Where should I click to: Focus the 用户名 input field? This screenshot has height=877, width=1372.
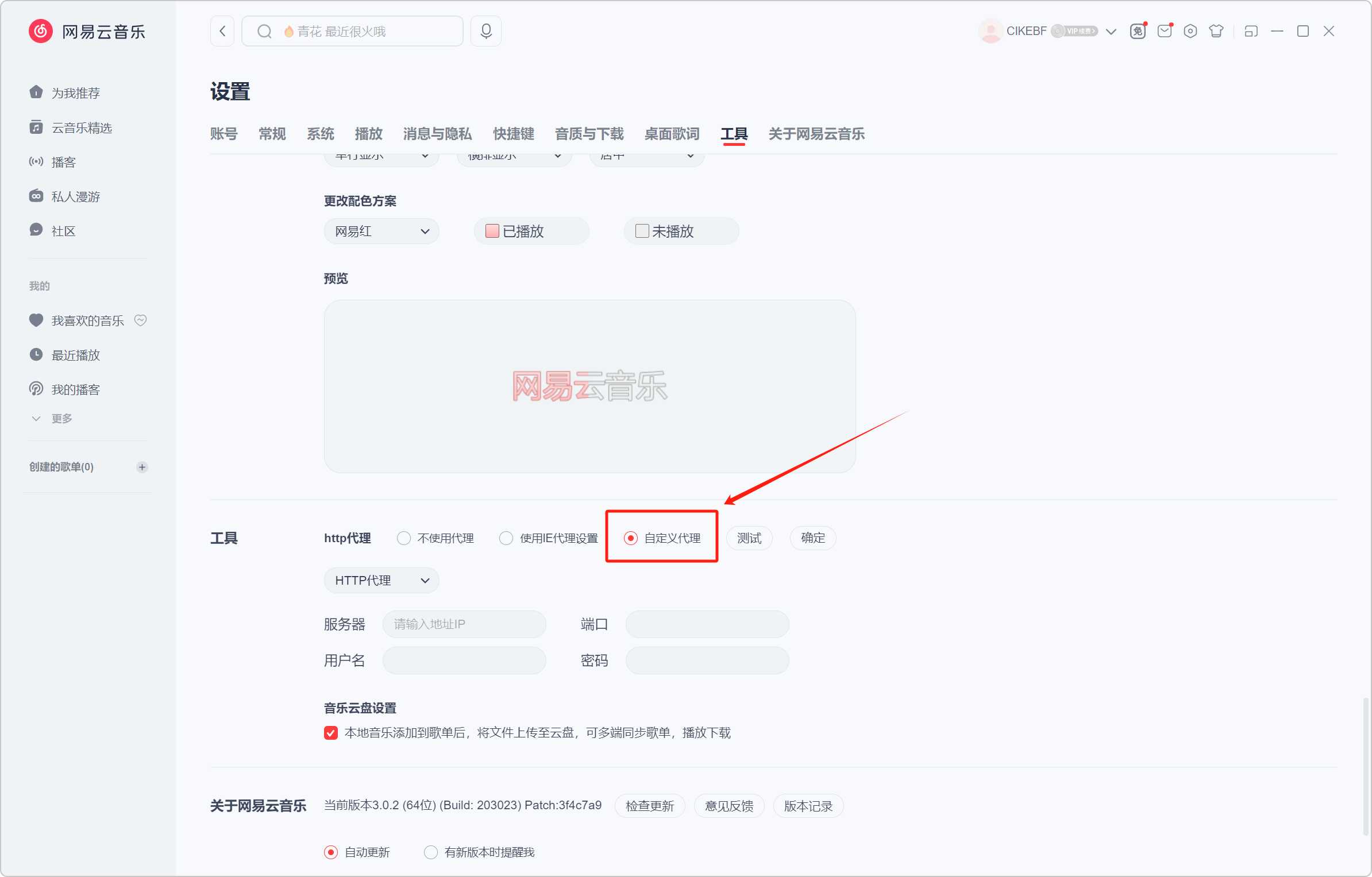464,660
